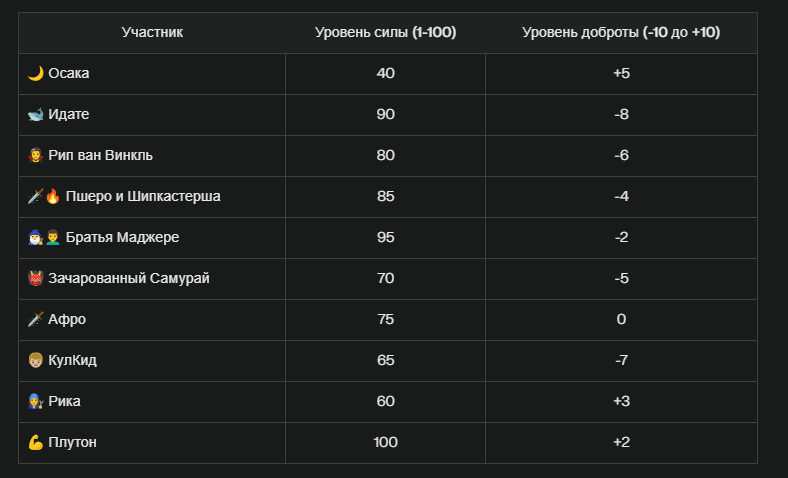Click the crescent moon emoji beside Осака

(x=36, y=74)
